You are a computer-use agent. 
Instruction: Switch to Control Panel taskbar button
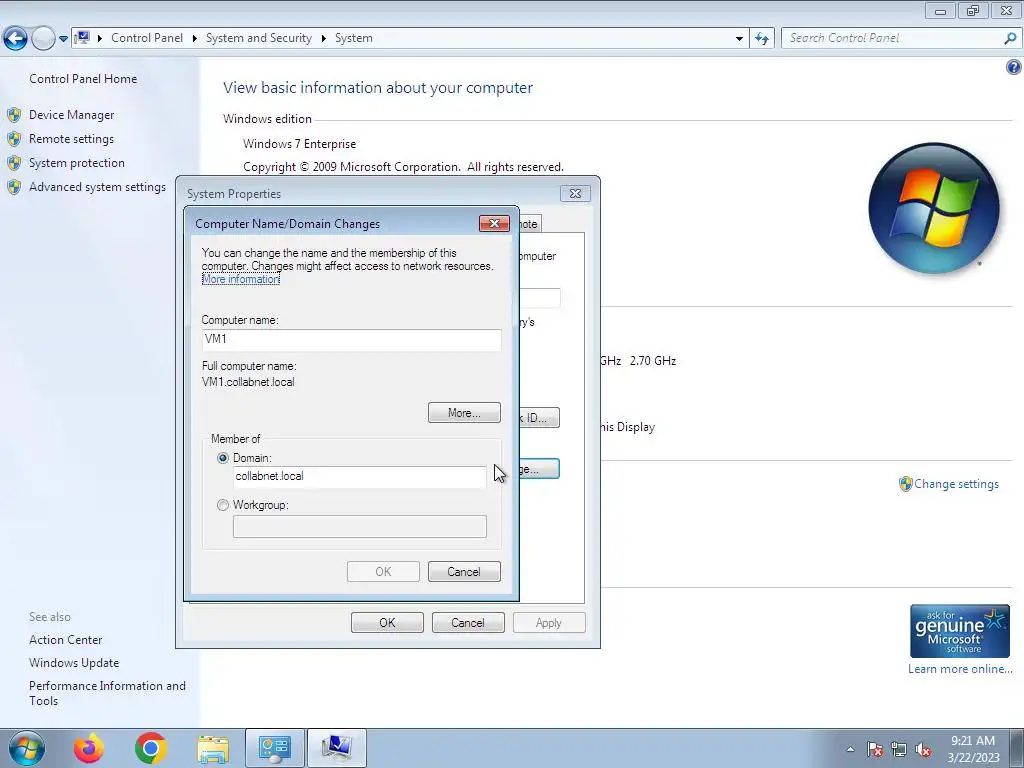(275, 748)
